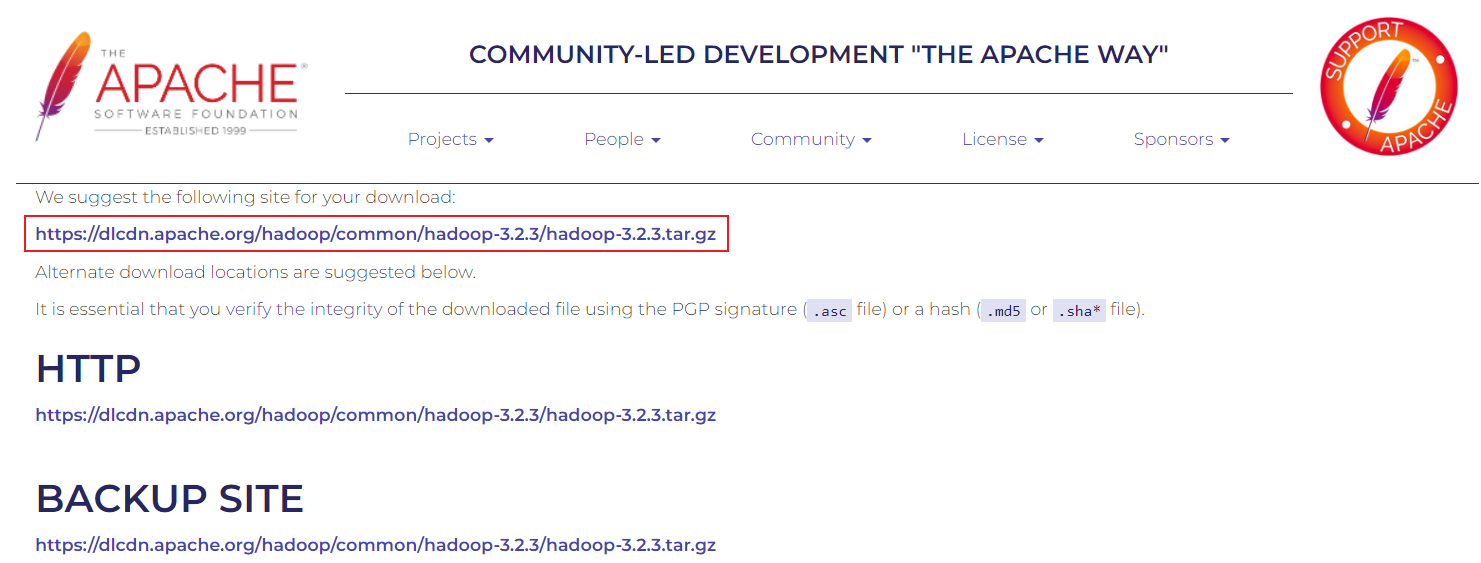Click the download link under HTTP heading
1481x563 pixels.
[x=376, y=414]
